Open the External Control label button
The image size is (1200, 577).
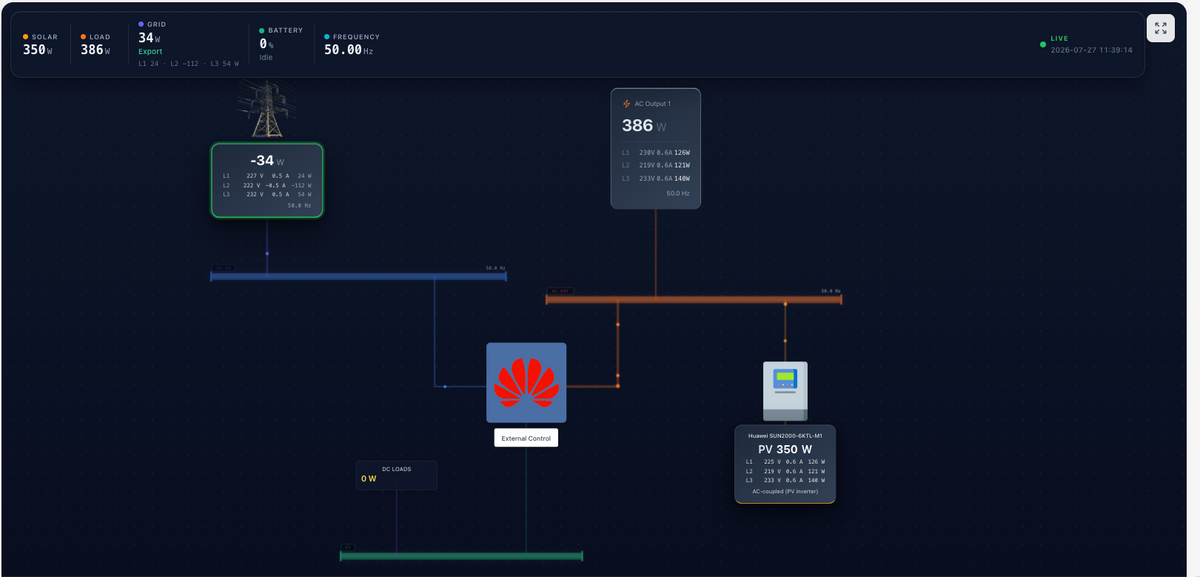coord(526,438)
